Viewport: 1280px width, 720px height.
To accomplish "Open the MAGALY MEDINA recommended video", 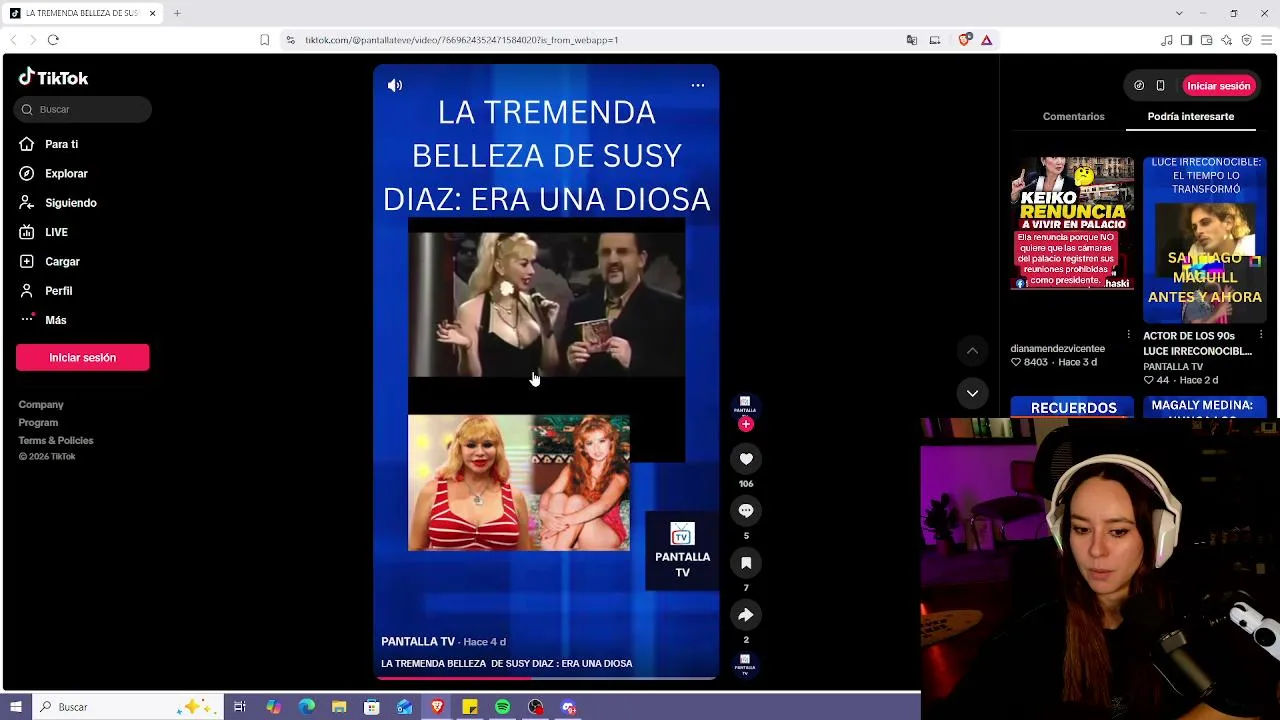I will [x=1205, y=408].
